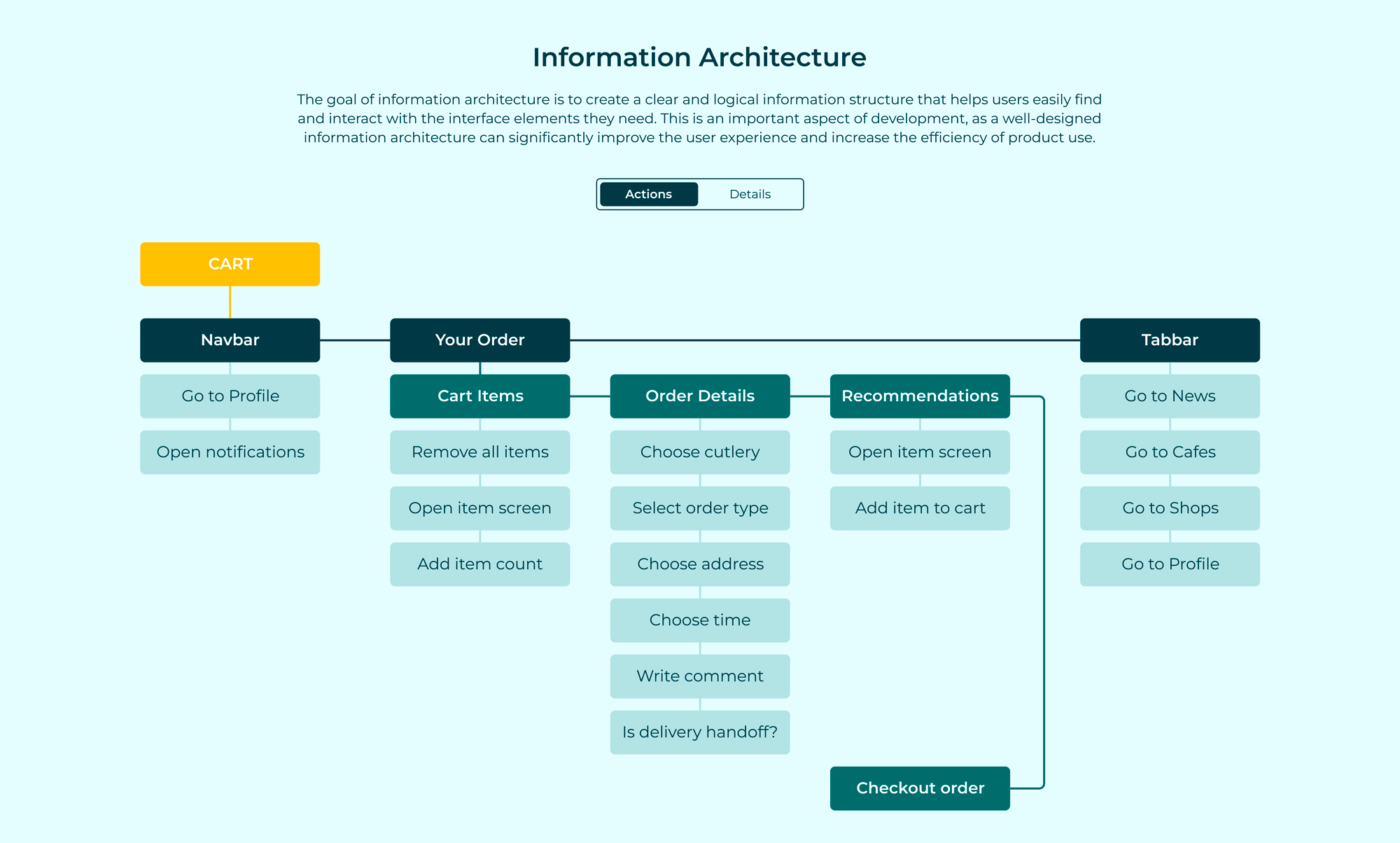Click the Open notifications action

coord(230,452)
